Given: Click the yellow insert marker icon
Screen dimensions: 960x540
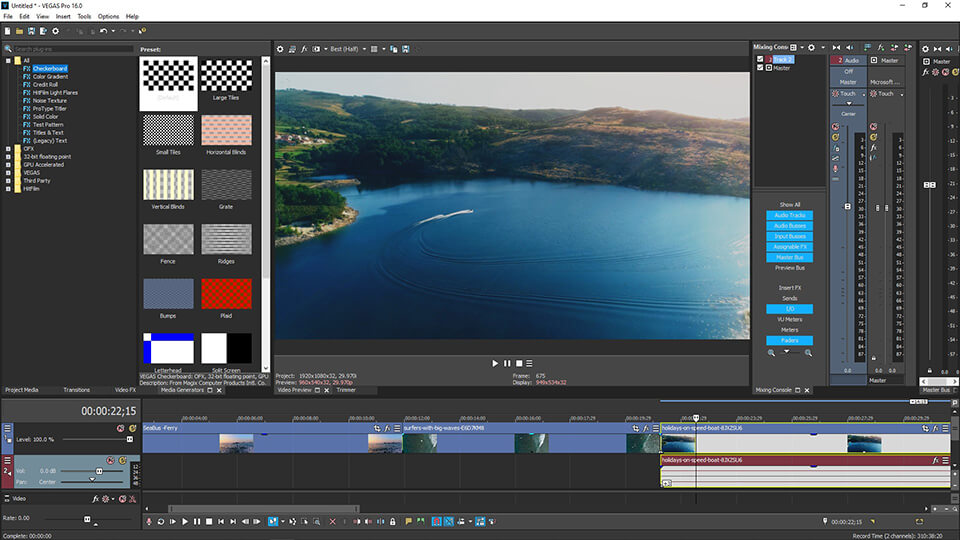Looking at the screenshot, I should tap(408, 522).
